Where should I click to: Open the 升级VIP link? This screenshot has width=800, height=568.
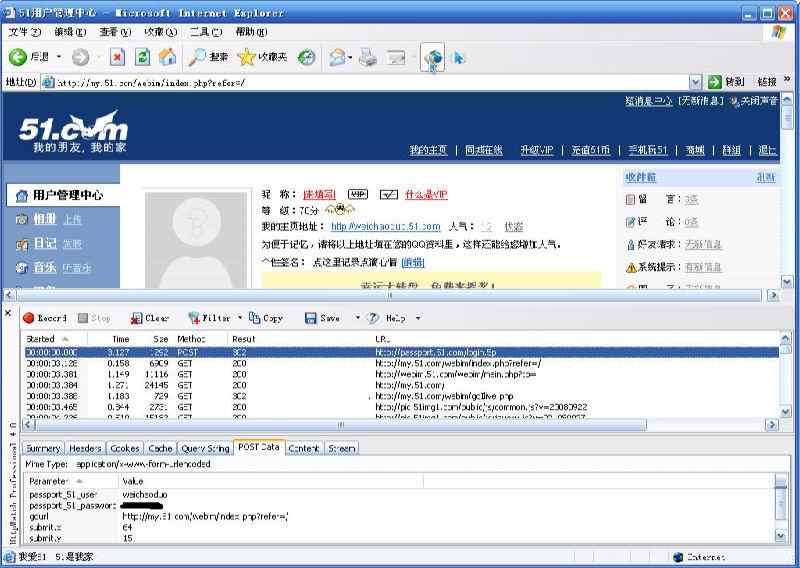tap(537, 150)
